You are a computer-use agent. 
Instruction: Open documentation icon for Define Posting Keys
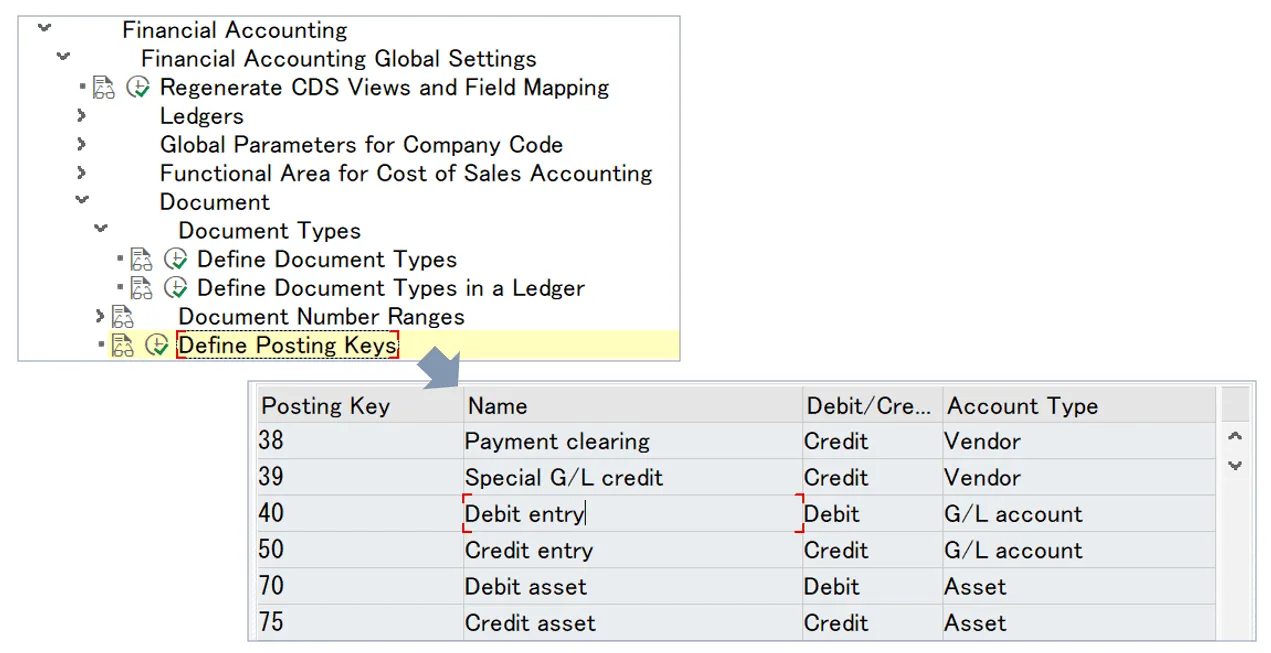coord(122,344)
